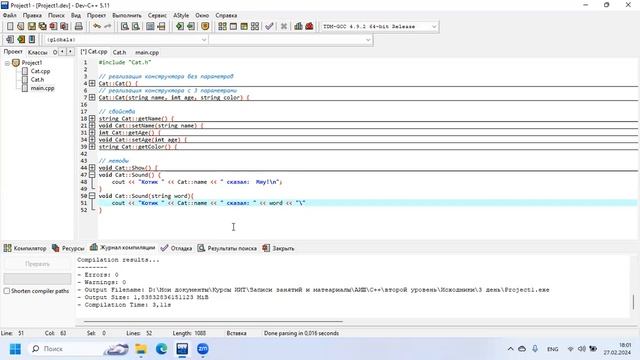Open the Компилятор bottom tab
Viewport: 640px width, 360px height.
pyautogui.click(x=25, y=248)
